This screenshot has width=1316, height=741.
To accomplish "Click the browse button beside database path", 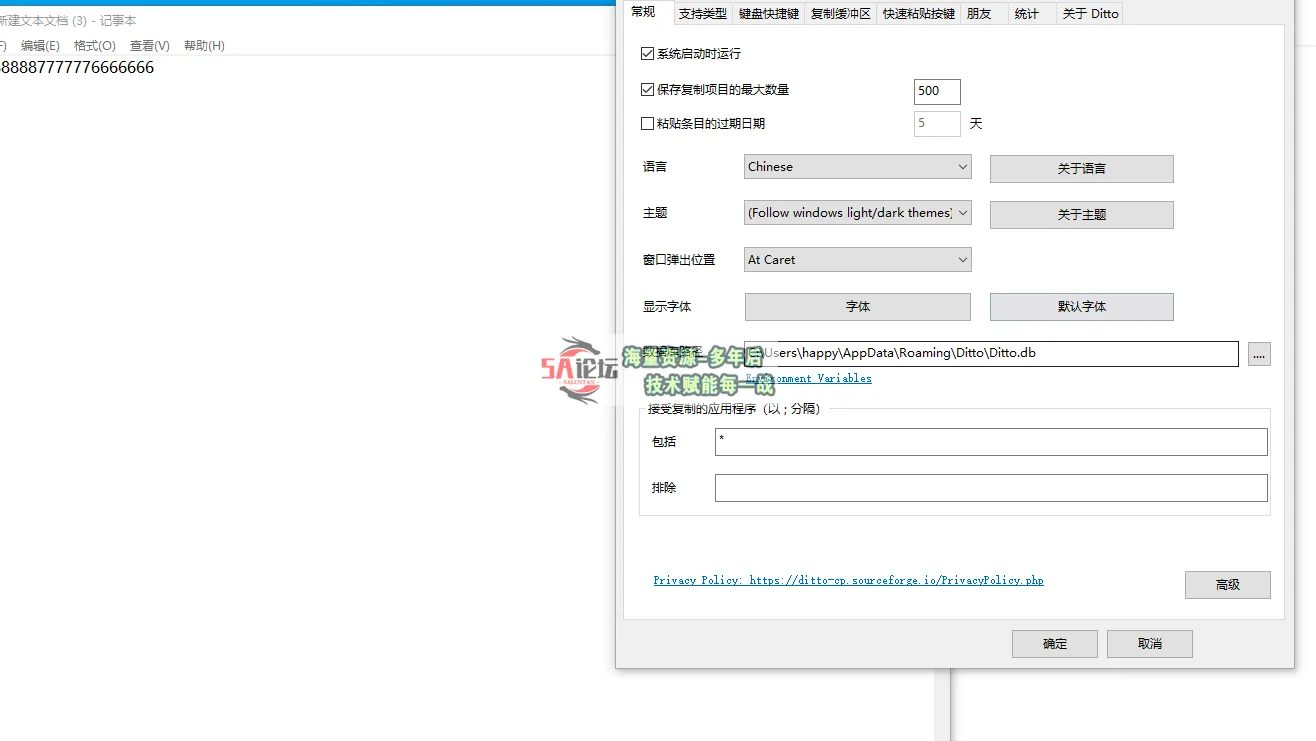I will (x=1259, y=353).
